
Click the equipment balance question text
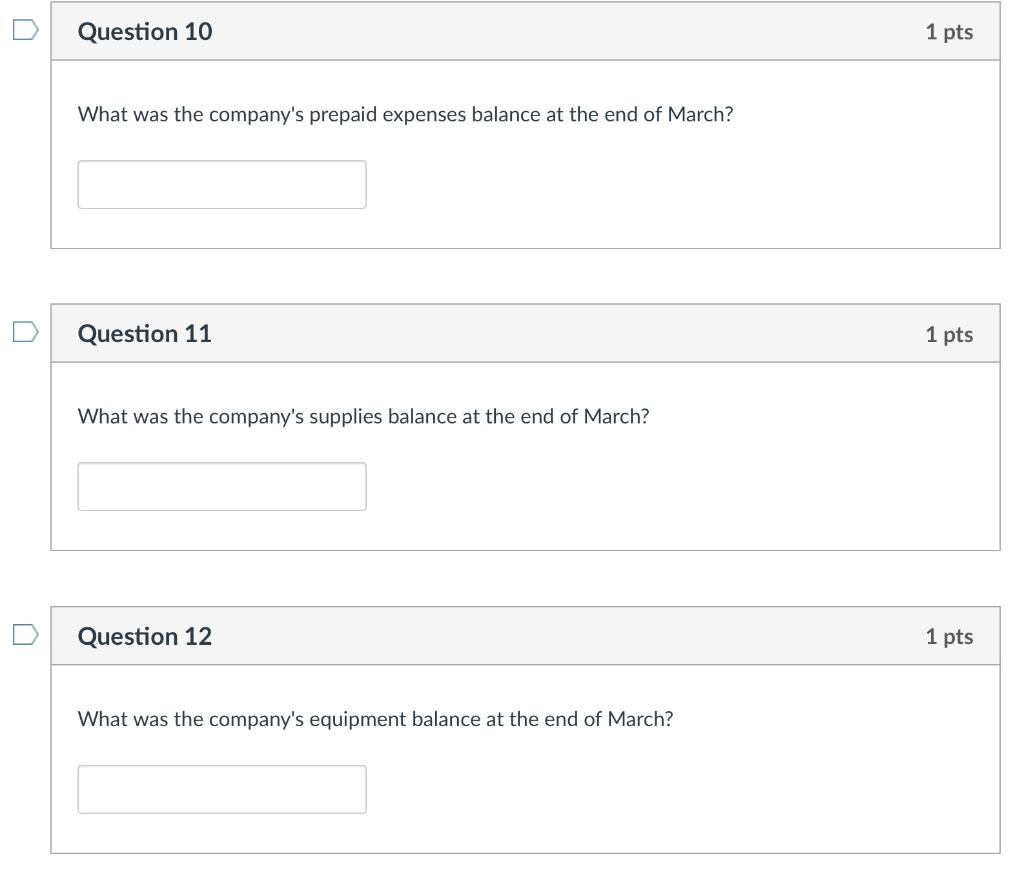(x=375, y=720)
